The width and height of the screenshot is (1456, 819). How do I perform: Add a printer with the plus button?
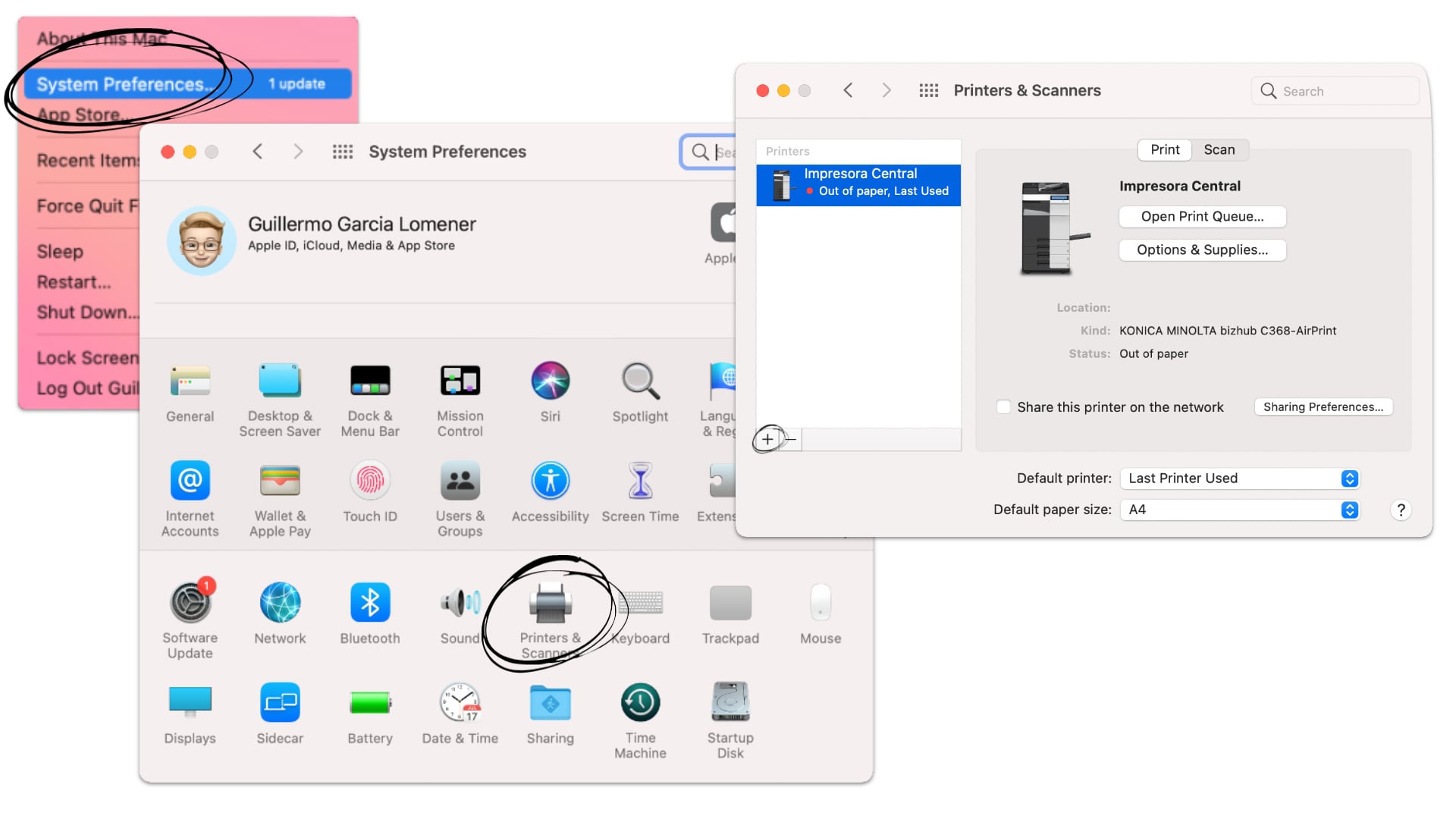click(x=767, y=439)
